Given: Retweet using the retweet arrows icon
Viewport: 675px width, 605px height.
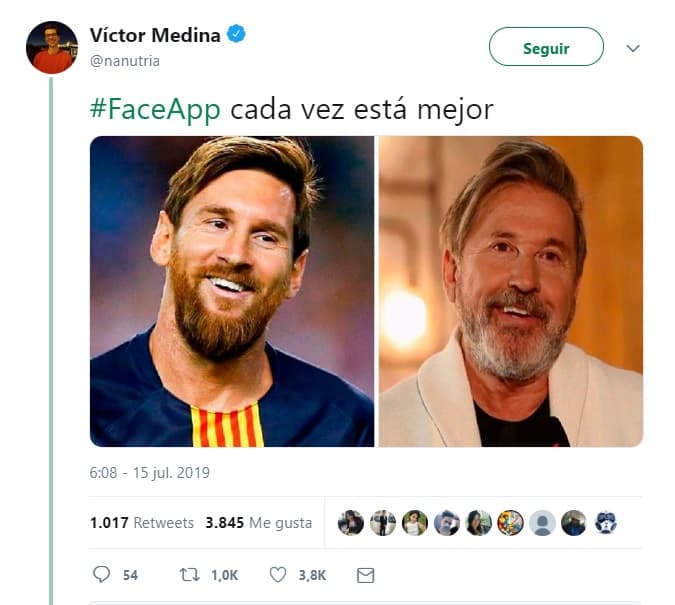Looking at the screenshot, I should click(187, 575).
